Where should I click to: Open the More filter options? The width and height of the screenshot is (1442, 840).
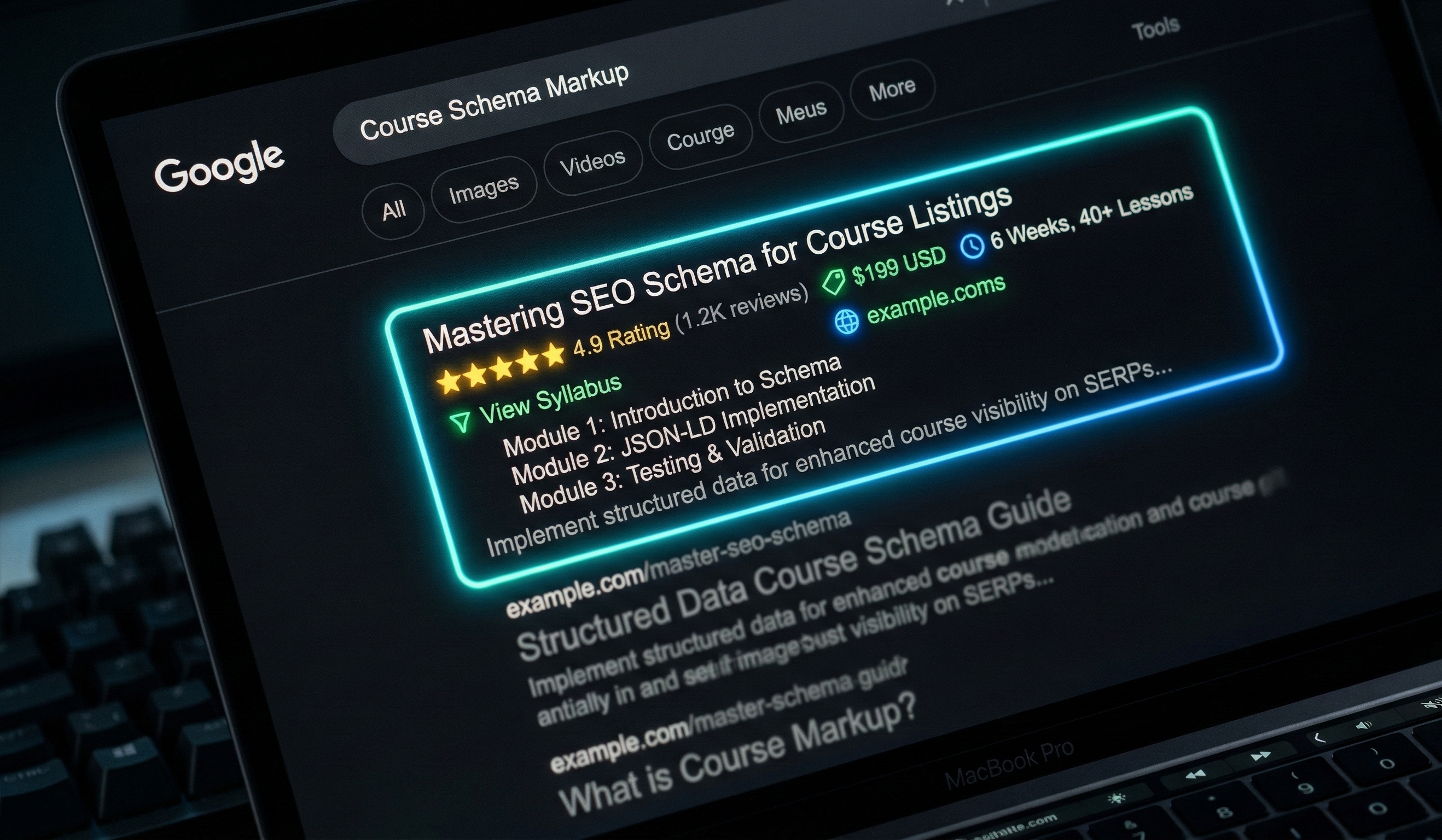(893, 90)
